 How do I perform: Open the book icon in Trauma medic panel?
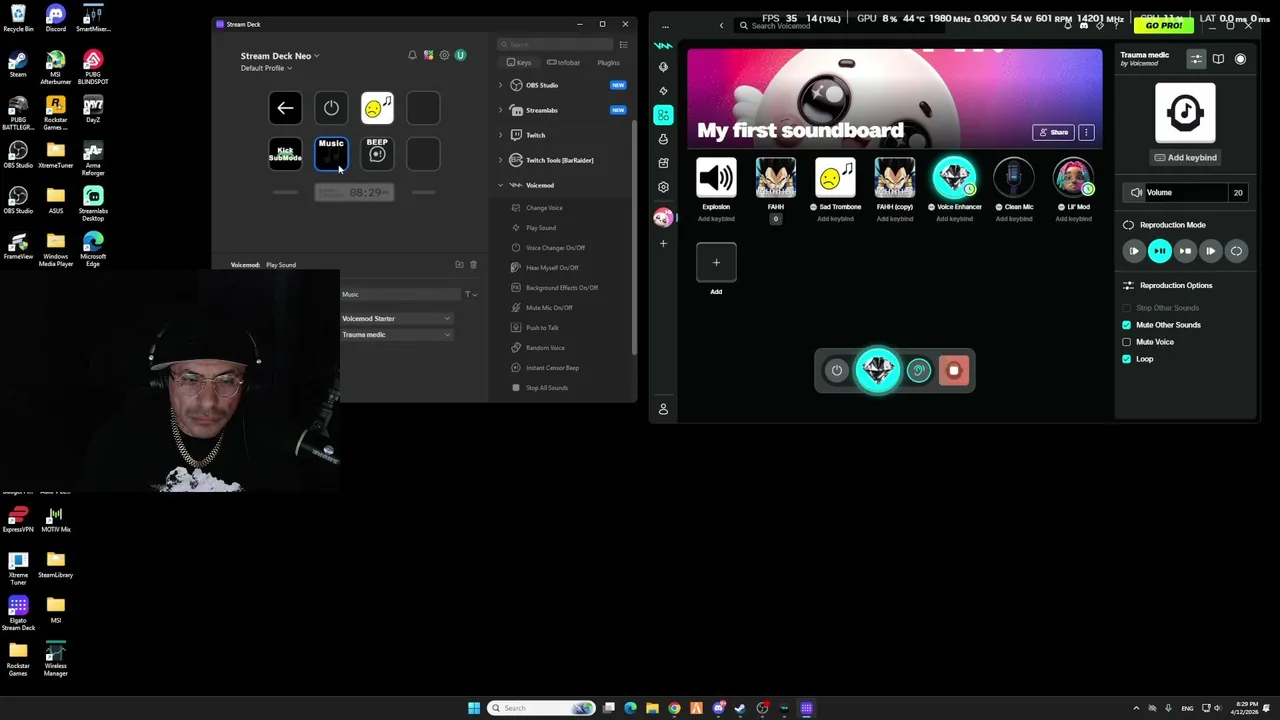tap(1218, 59)
